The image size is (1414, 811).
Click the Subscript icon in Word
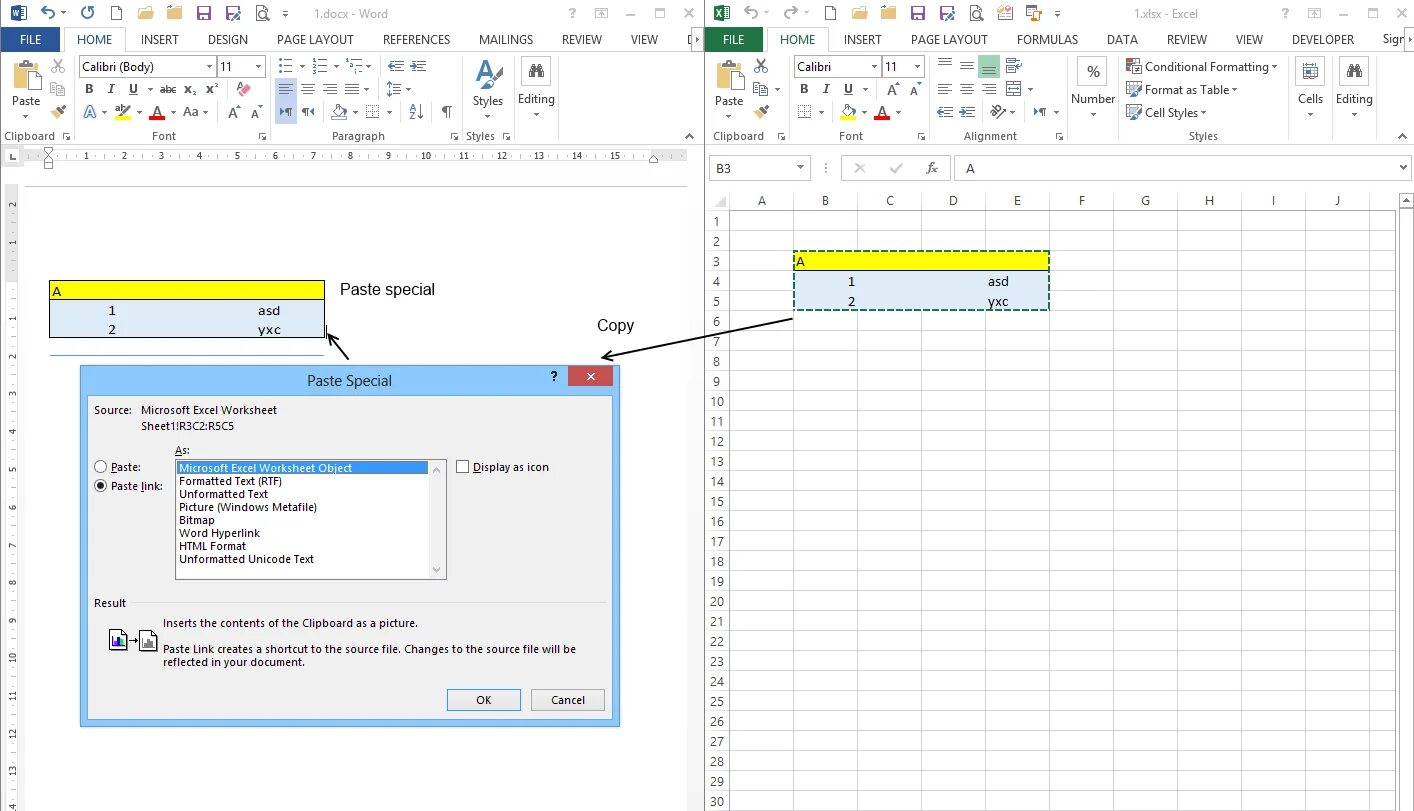190,89
